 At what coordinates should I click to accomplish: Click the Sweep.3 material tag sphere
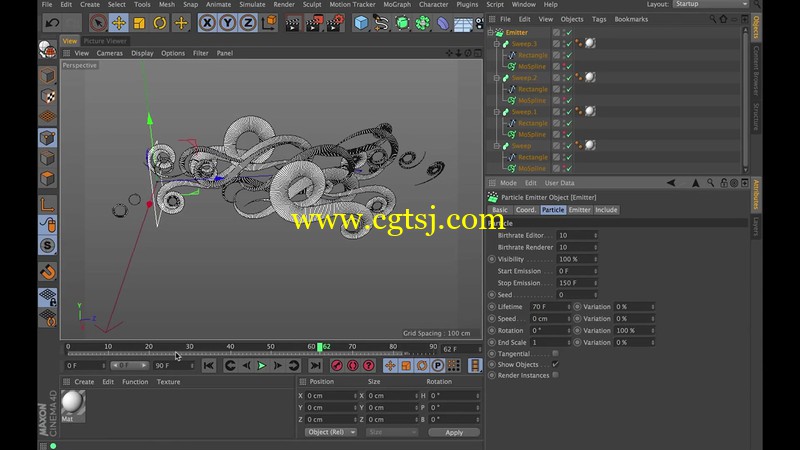click(x=590, y=43)
